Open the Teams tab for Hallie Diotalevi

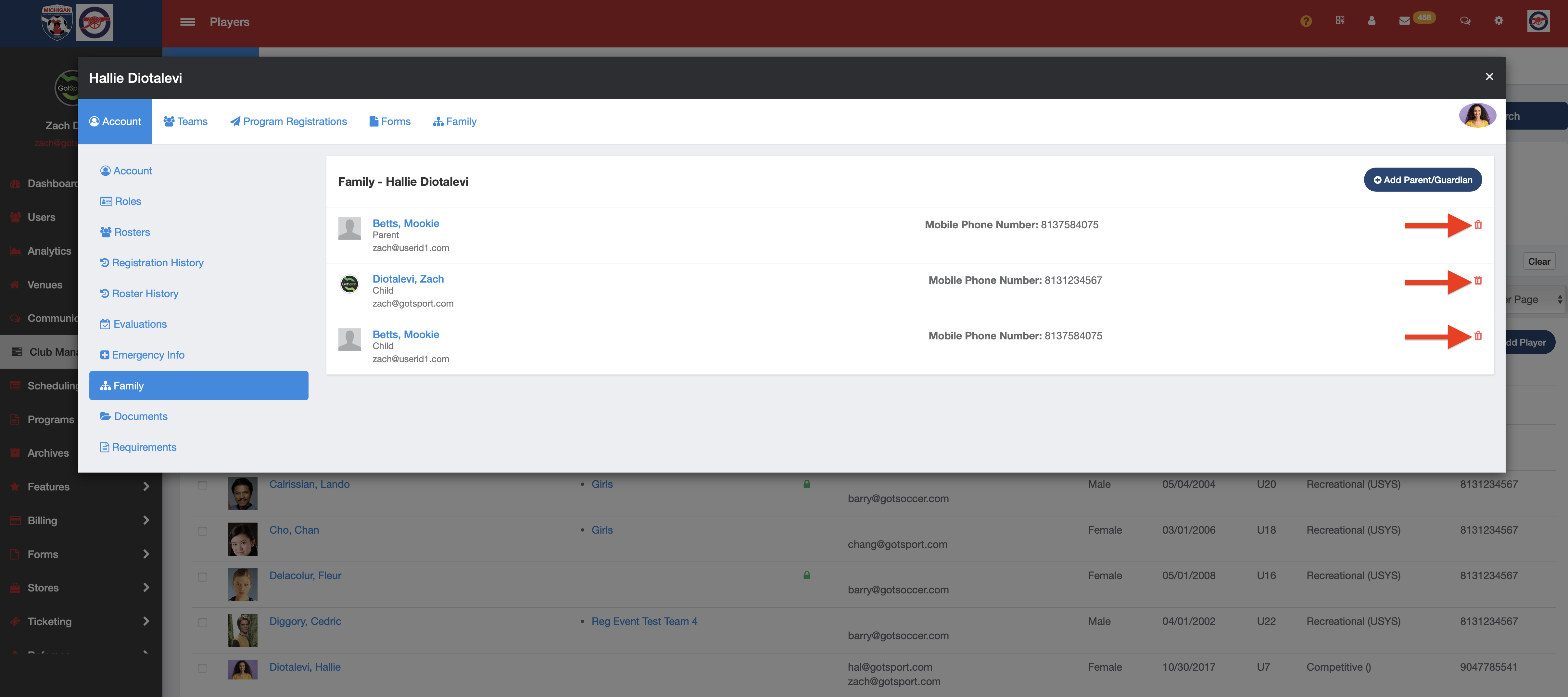tap(186, 121)
